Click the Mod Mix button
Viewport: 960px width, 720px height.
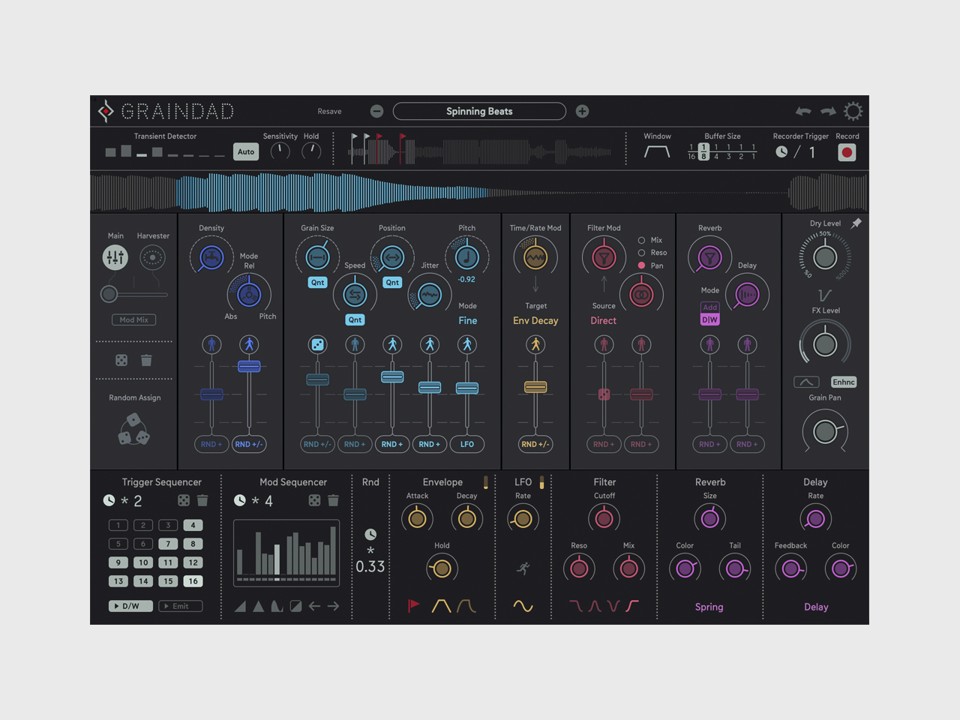coord(134,320)
